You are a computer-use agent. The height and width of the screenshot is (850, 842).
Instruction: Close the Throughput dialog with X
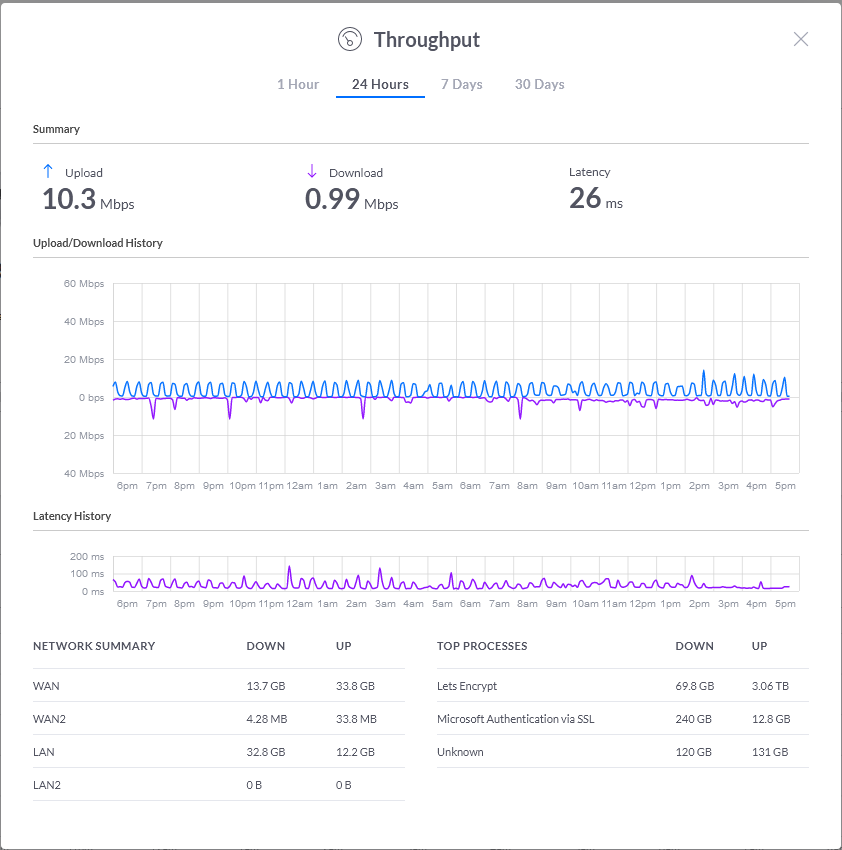800,39
